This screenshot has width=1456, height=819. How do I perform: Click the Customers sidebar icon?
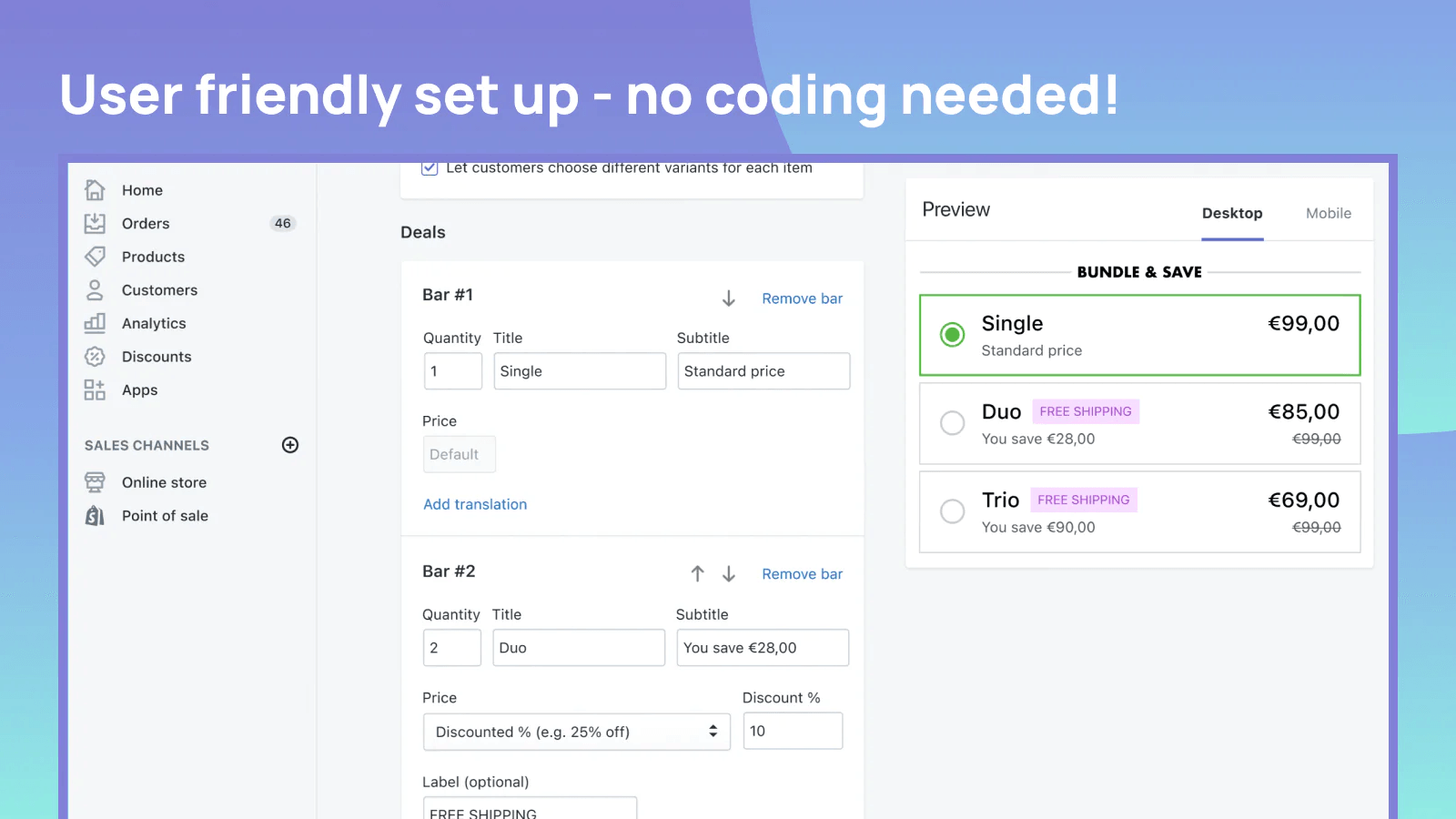point(96,289)
